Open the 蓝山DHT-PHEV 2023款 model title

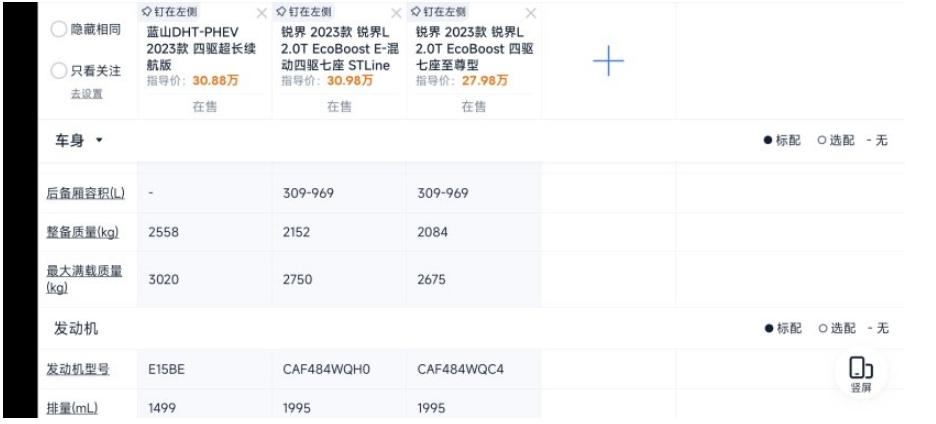click(201, 48)
